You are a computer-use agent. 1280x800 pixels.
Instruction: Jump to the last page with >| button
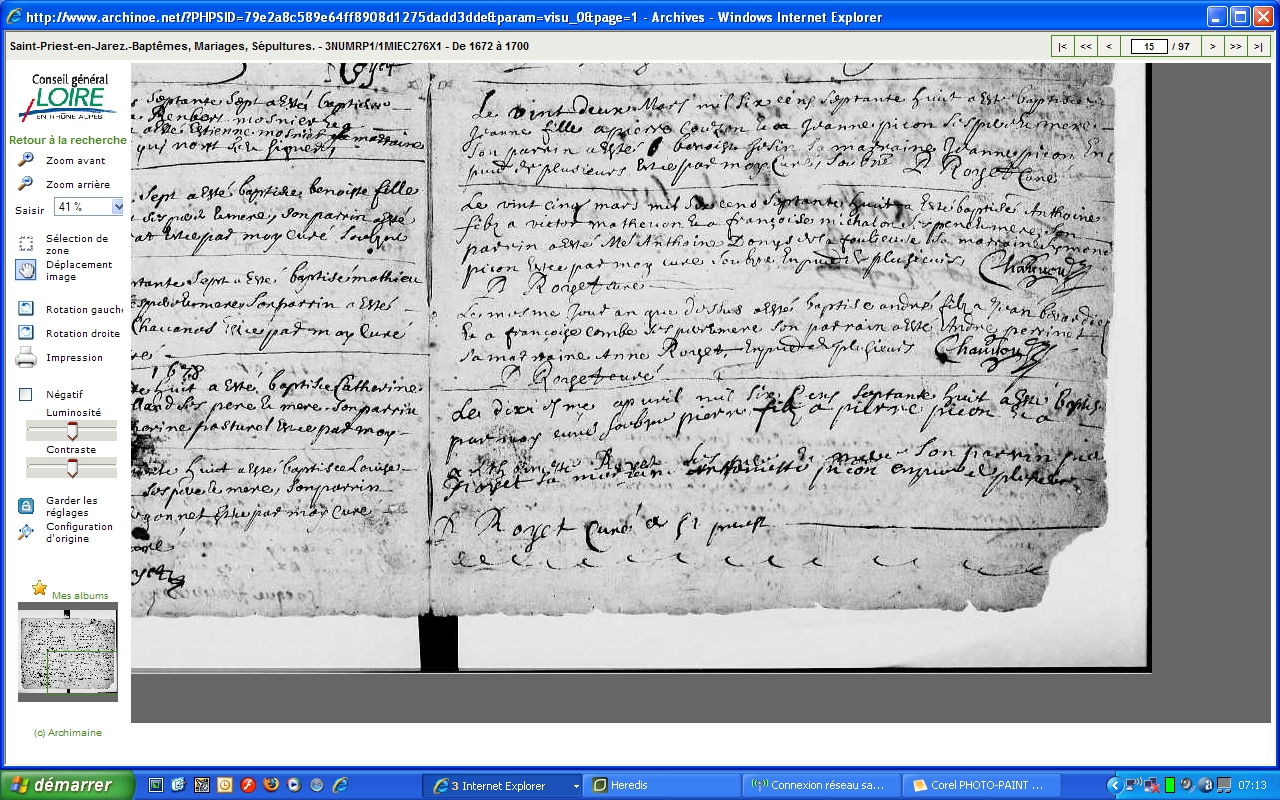pos(1259,46)
